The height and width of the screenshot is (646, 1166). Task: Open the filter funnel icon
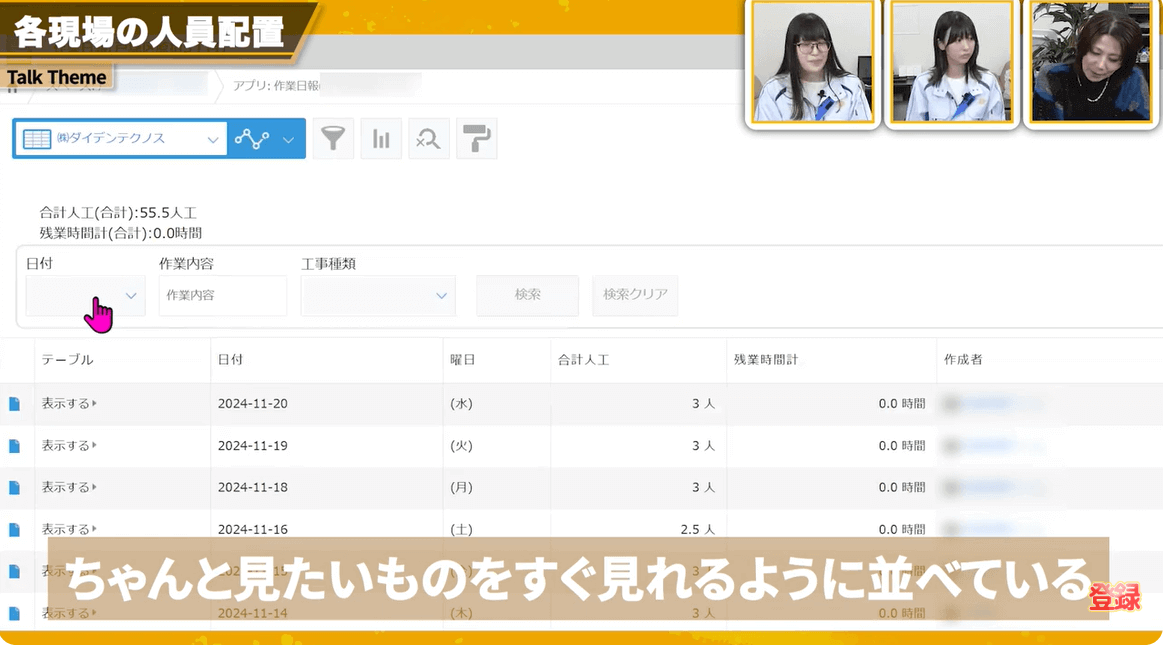333,139
